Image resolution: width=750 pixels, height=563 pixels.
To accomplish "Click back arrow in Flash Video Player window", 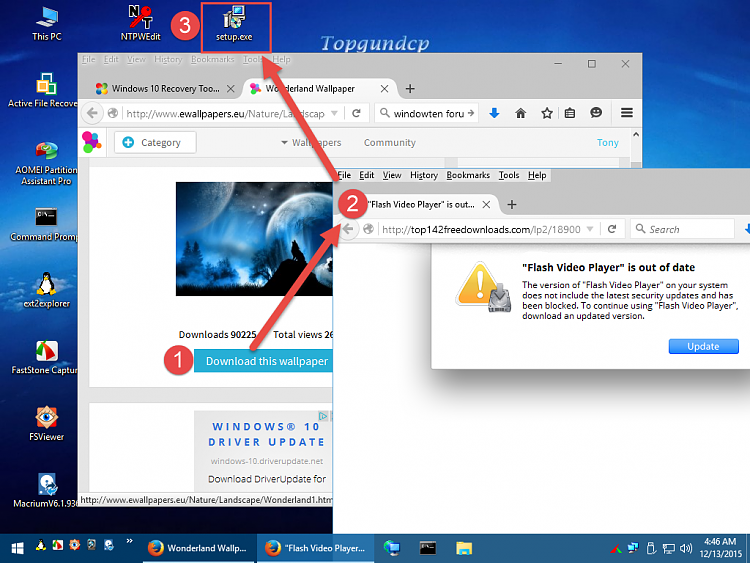I will [x=349, y=229].
